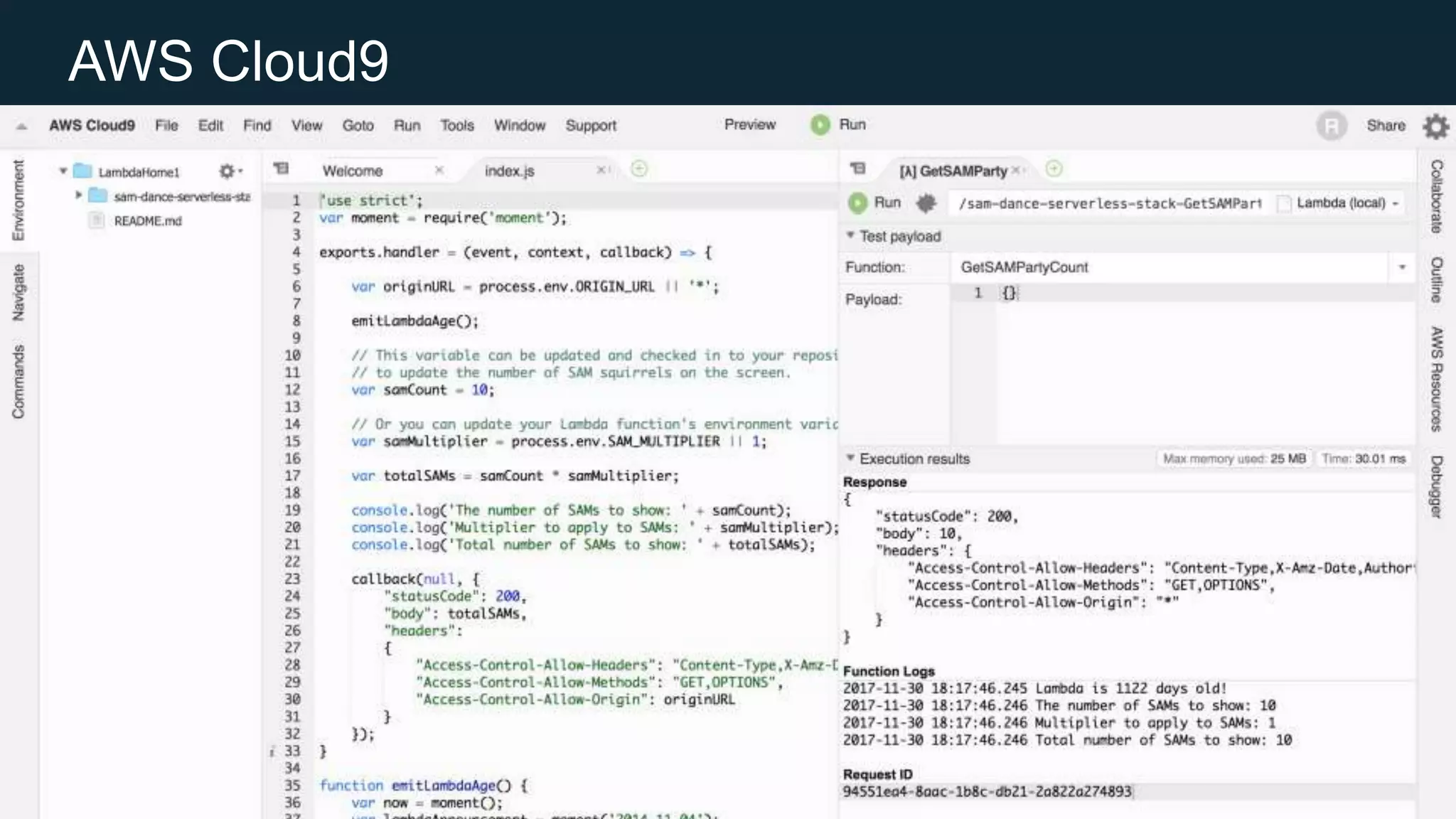Click line number 12 in the gutter
The image size is (1456, 819).
point(292,390)
